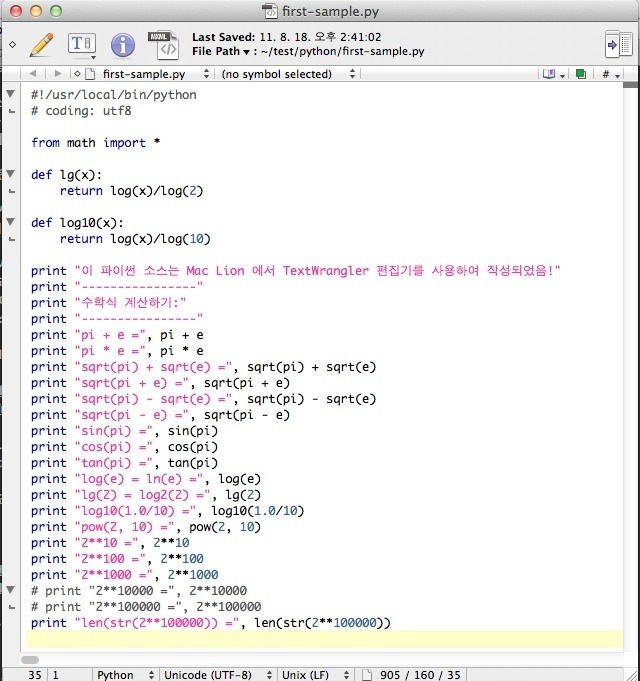Open the # marker menu
This screenshot has width=640, height=681.
coord(610,74)
